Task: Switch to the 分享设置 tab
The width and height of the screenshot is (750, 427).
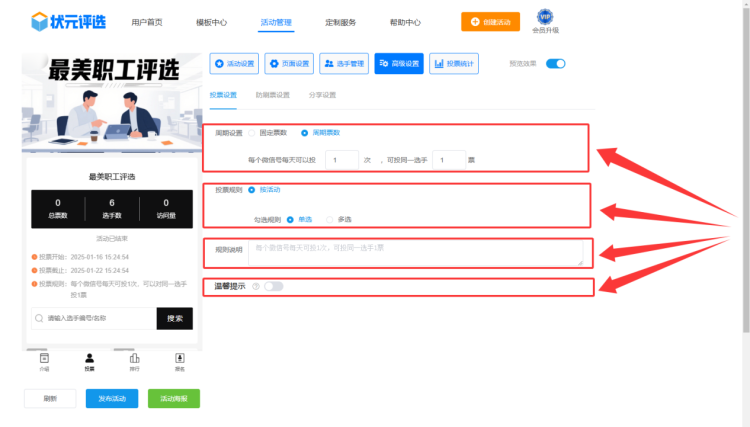Action: pyautogui.click(x=322, y=95)
